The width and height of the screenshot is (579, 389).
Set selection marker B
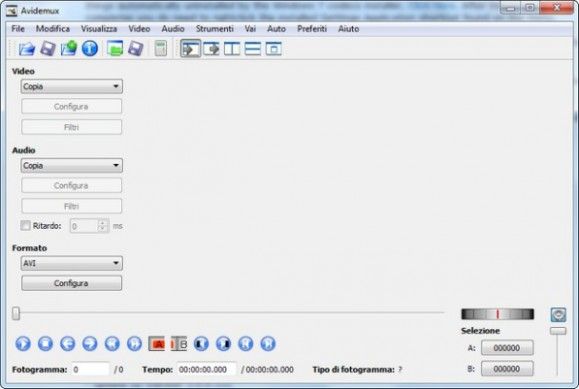[x=179, y=344]
